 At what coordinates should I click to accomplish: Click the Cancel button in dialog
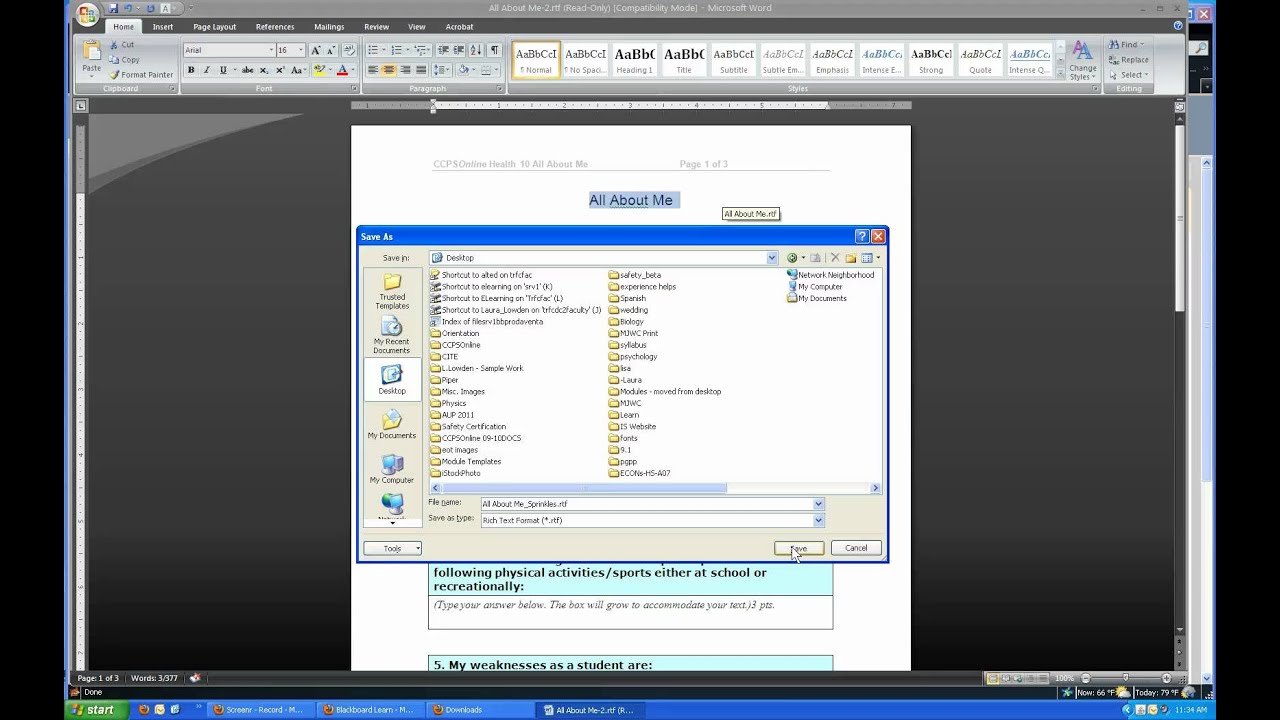[x=856, y=548]
